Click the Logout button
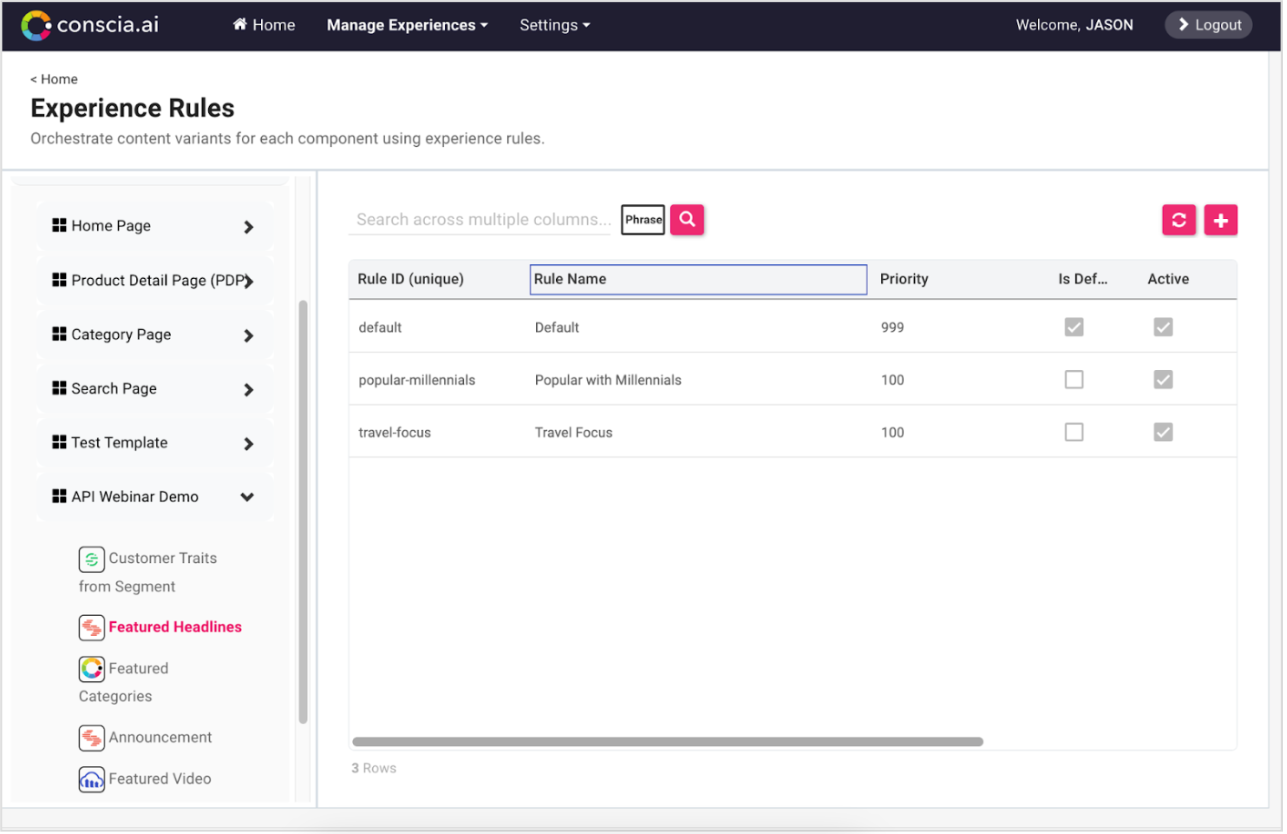This screenshot has width=1287, height=834. coord(1208,25)
